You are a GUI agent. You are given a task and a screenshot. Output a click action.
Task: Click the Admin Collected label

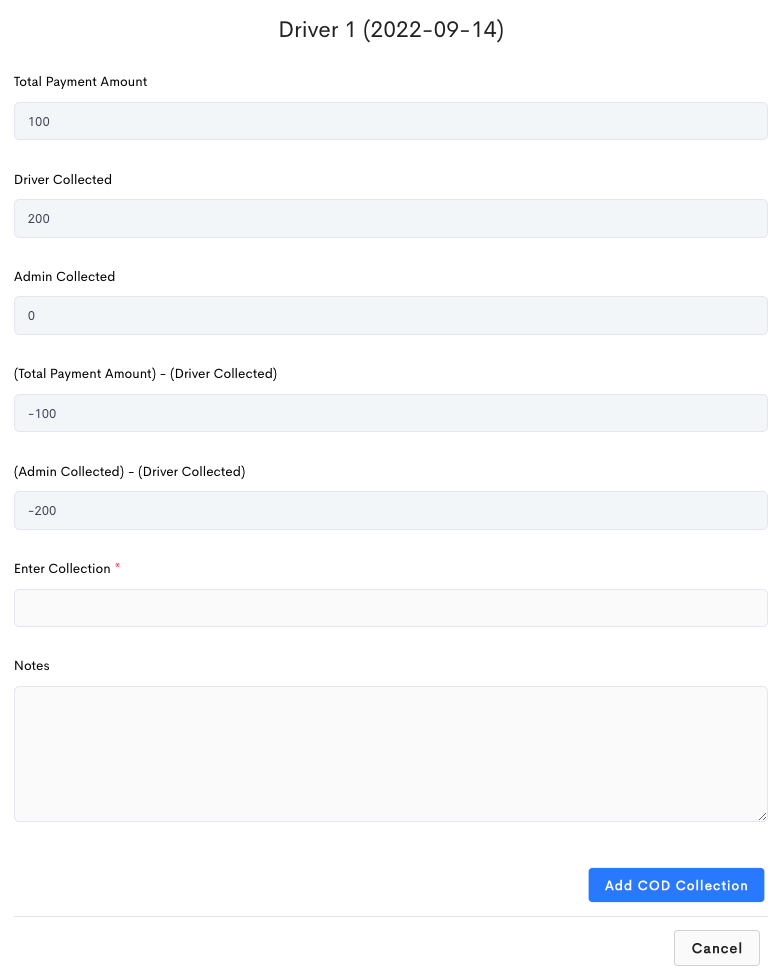(x=64, y=276)
